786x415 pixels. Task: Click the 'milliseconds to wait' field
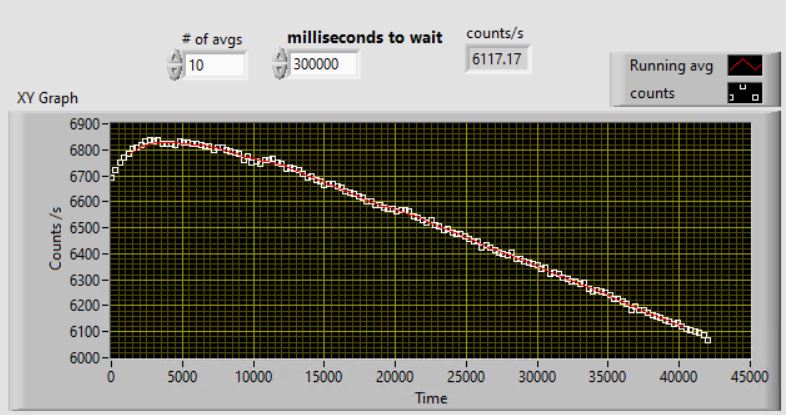click(x=324, y=64)
